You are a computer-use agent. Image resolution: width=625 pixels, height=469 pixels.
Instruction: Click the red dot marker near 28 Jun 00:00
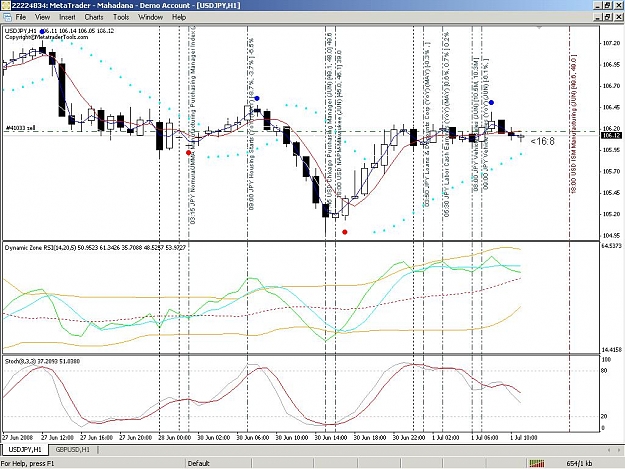(189, 153)
